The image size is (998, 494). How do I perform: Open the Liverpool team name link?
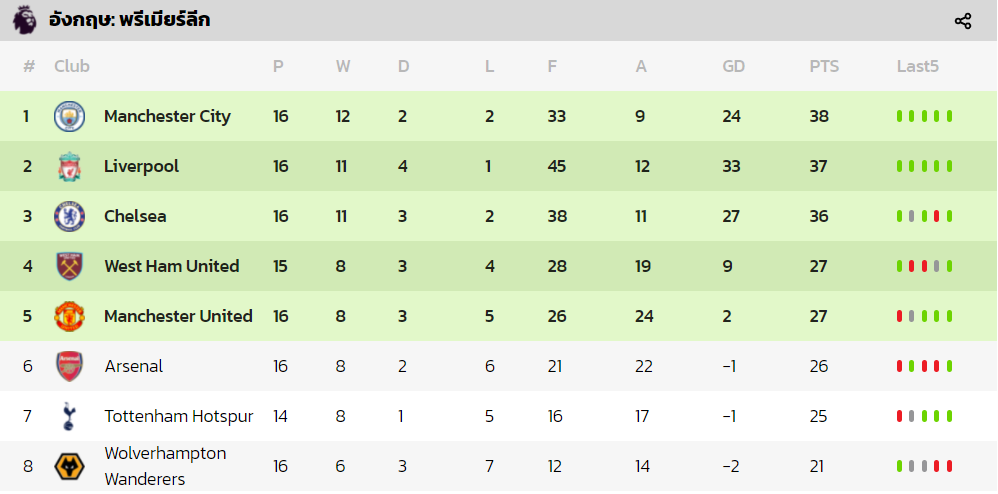(141, 166)
